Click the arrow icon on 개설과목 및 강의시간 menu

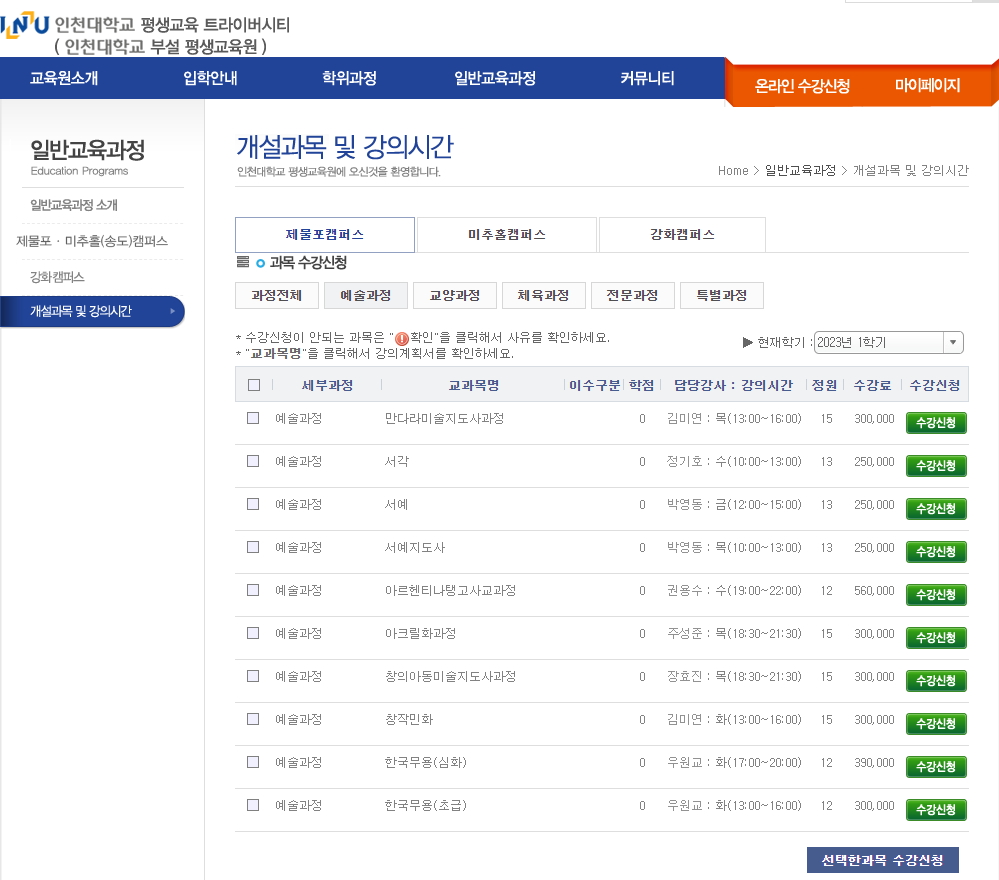pyautogui.click(x=172, y=312)
